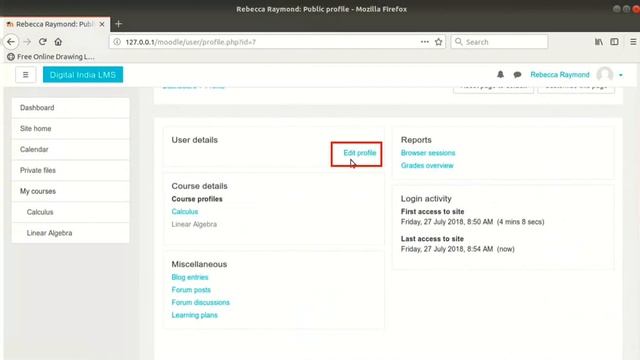This screenshot has height=360, width=640.
Task: Open page actions three-dot menu
Action: tap(424, 42)
